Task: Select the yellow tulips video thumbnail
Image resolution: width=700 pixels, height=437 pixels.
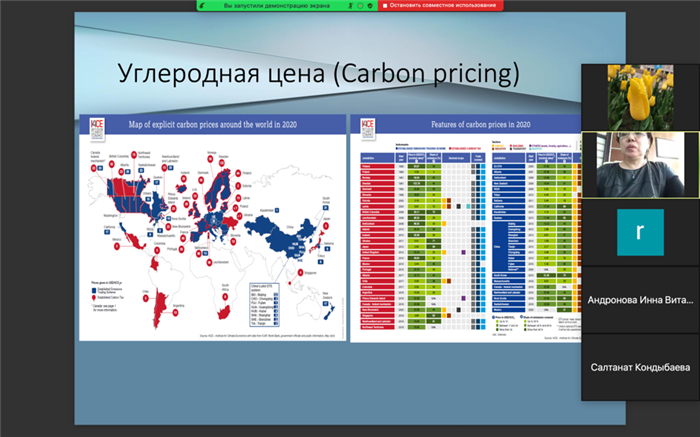Action: click(639, 97)
